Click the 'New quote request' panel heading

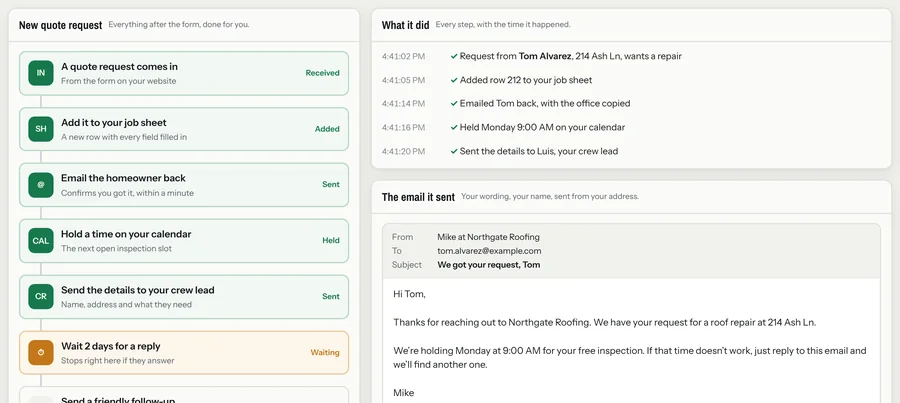pos(60,25)
